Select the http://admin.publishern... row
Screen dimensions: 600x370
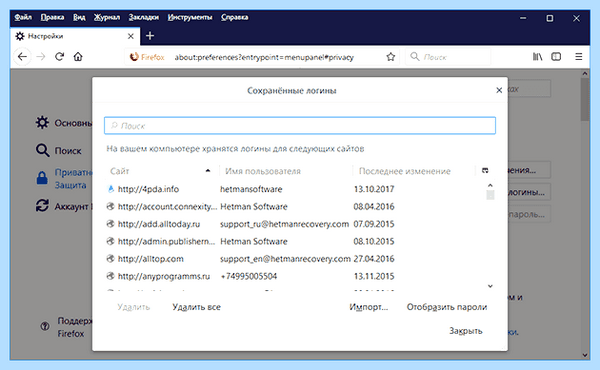pyautogui.click(x=296, y=241)
